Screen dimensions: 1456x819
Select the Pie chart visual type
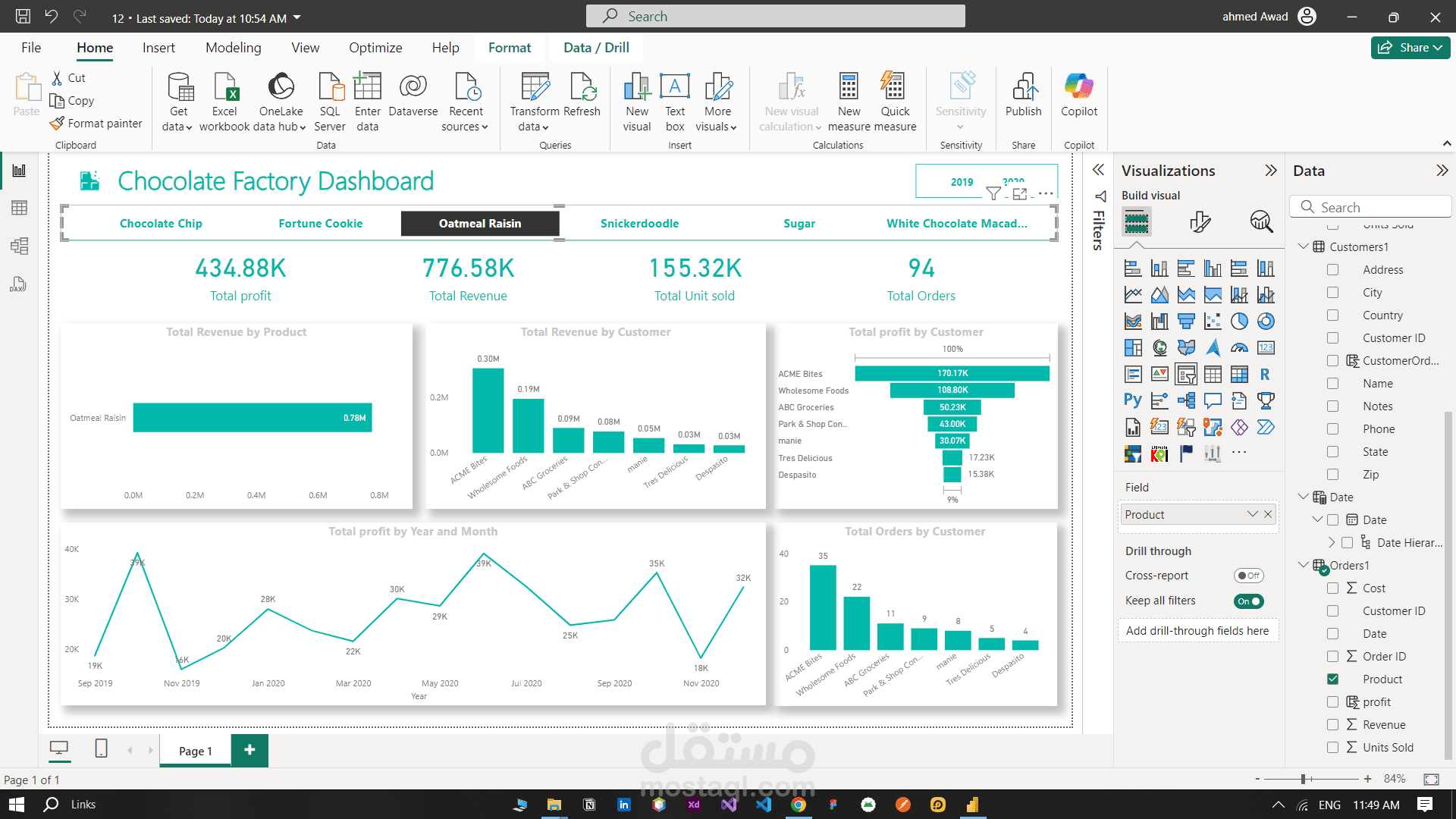(x=1239, y=322)
